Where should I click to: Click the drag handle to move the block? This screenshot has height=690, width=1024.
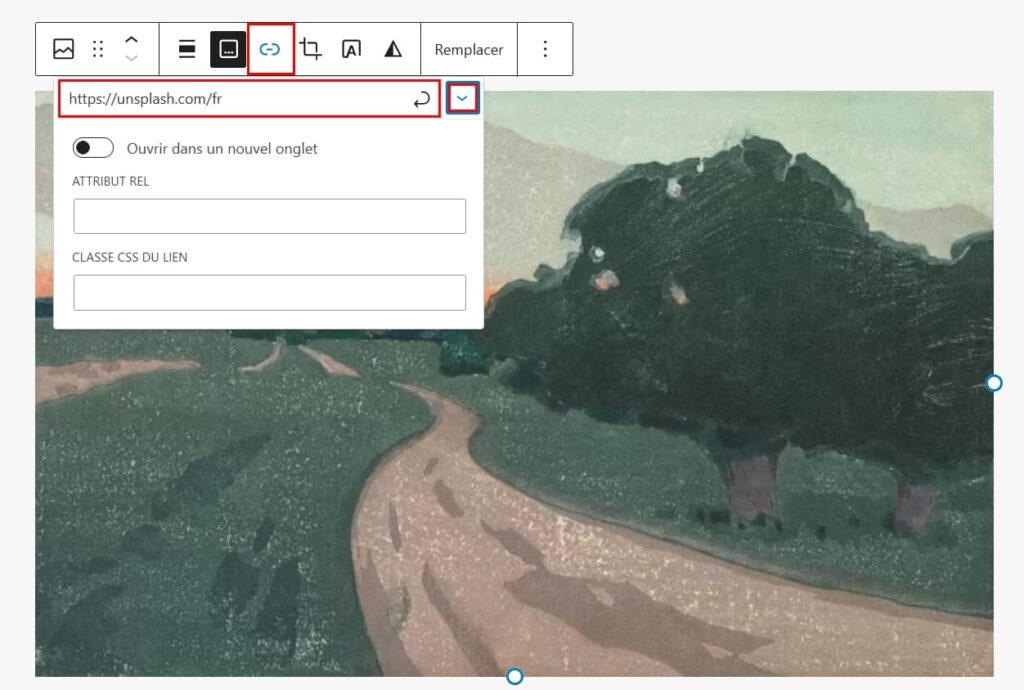coord(96,48)
